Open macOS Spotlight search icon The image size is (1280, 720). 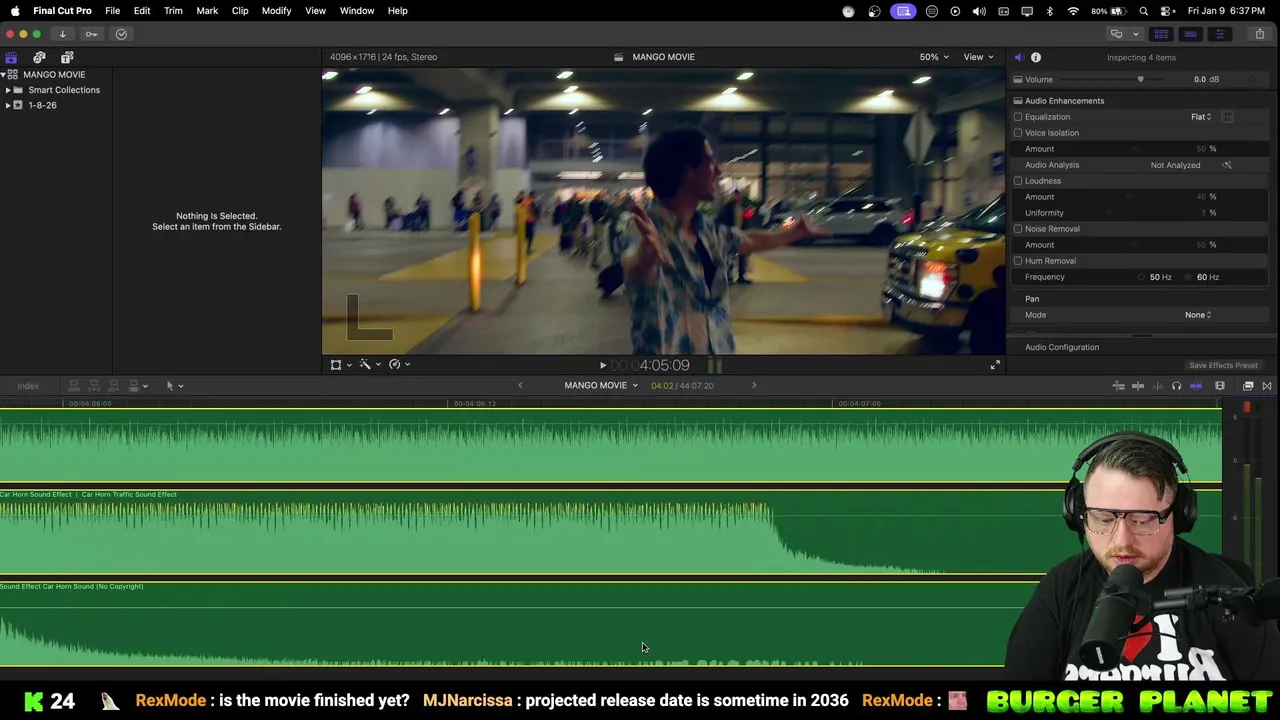pyautogui.click(x=1144, y=11)
